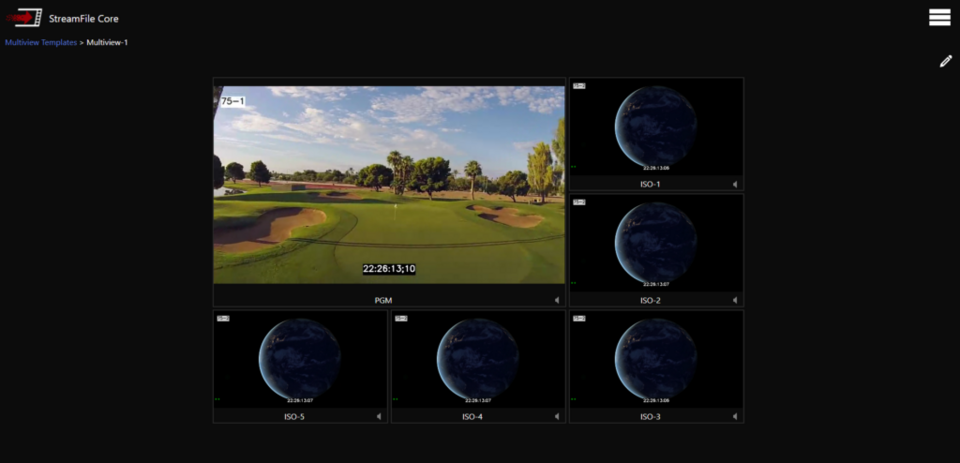Select the ISO-1 globe video tile
The width and height of the screenshot is (960, 463).
[x=656, y=127]
